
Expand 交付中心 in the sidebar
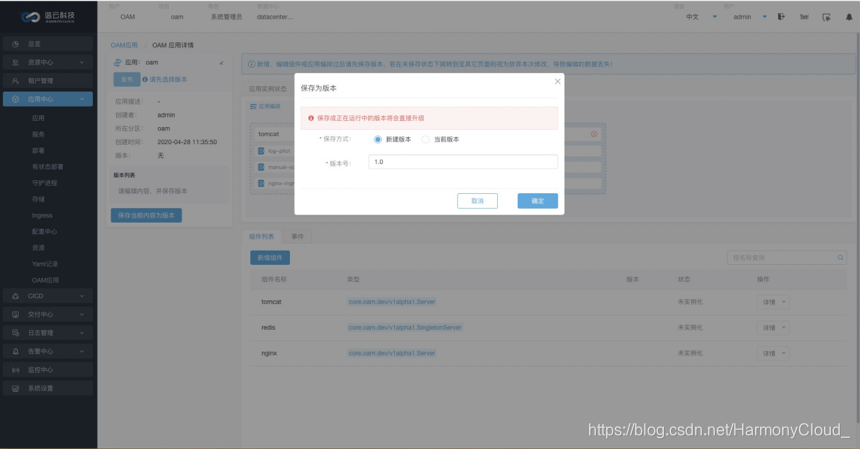(48, 315)
